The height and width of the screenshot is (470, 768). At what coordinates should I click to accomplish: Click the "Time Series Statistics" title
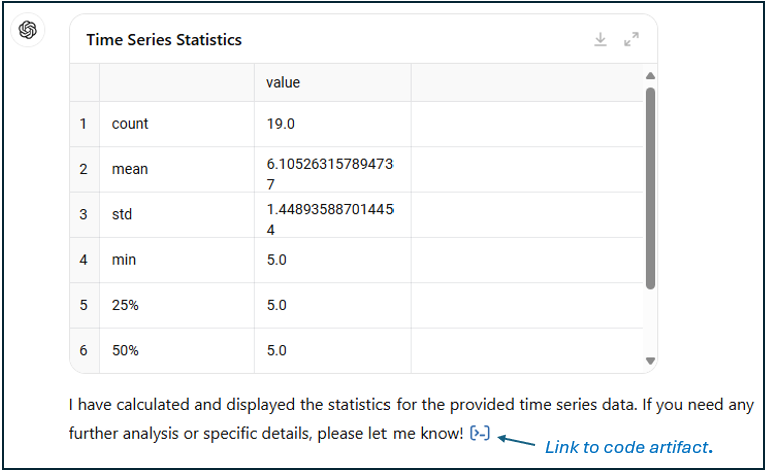pos(164,40)
